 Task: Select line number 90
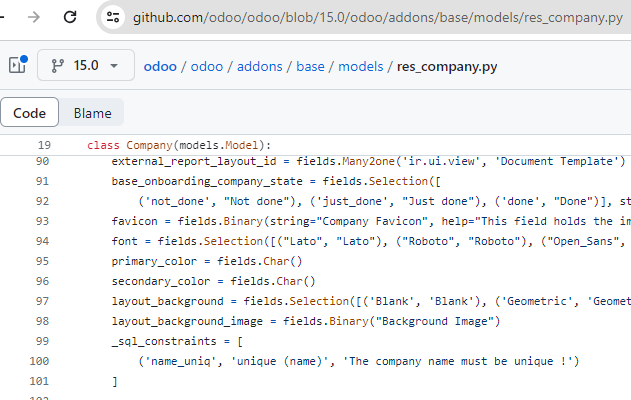(x=42, y=161)
